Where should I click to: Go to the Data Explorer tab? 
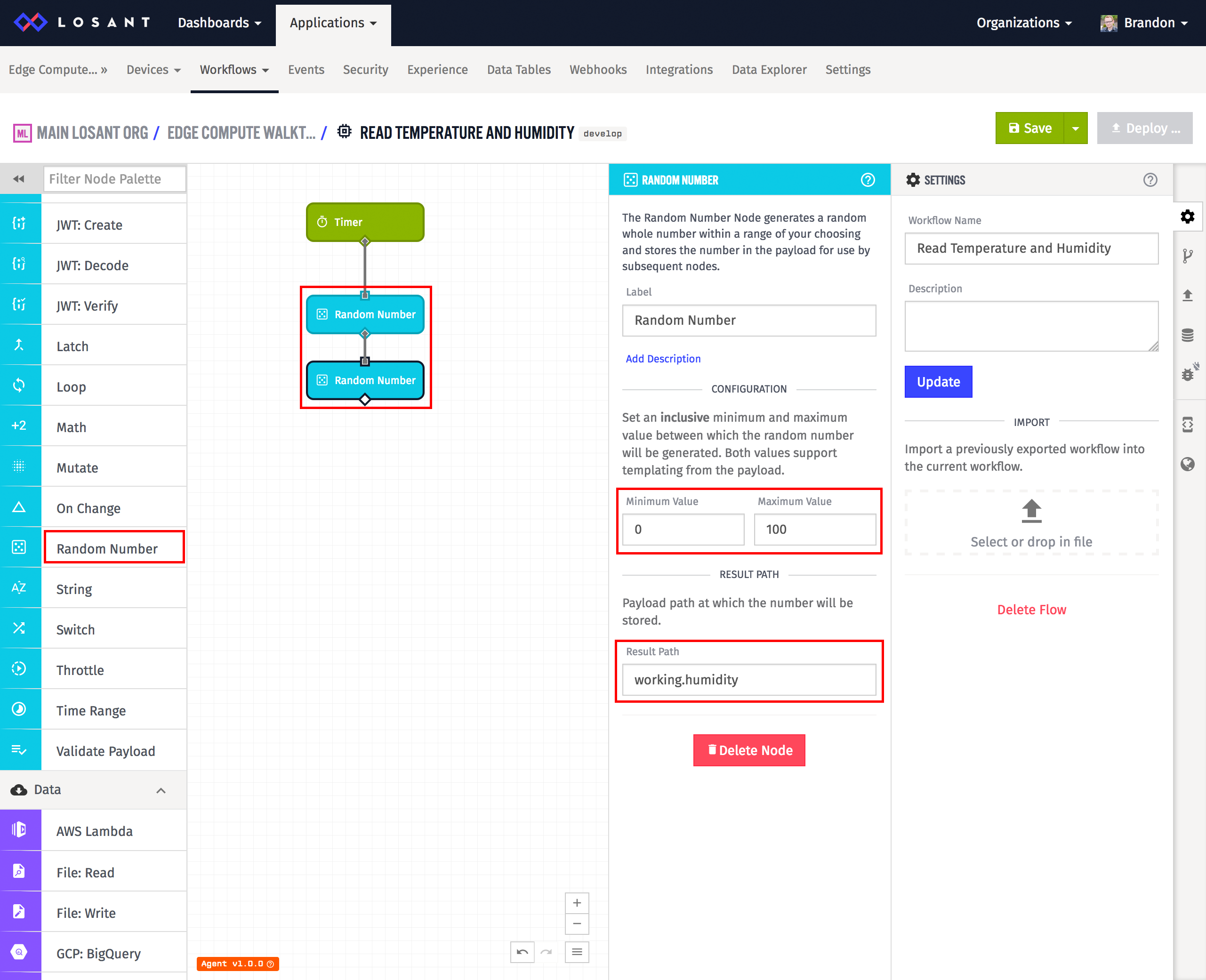point(769,70)
